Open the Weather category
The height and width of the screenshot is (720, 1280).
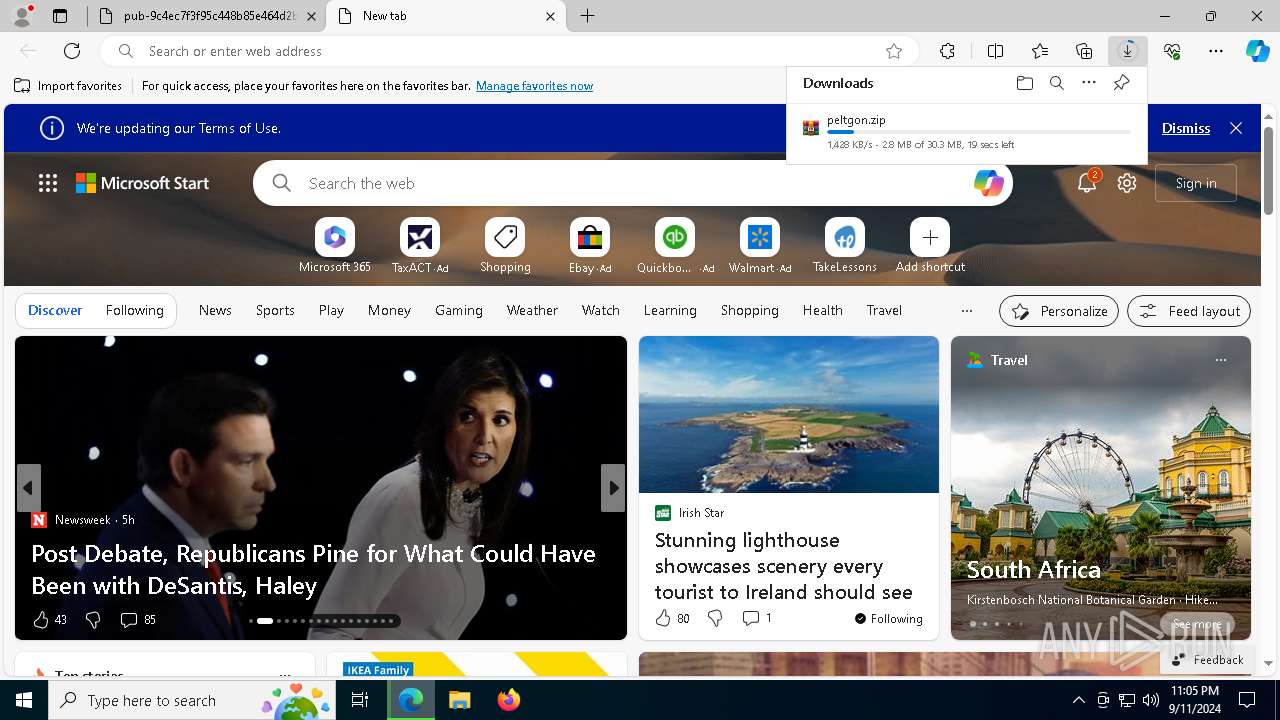(532, 310)
